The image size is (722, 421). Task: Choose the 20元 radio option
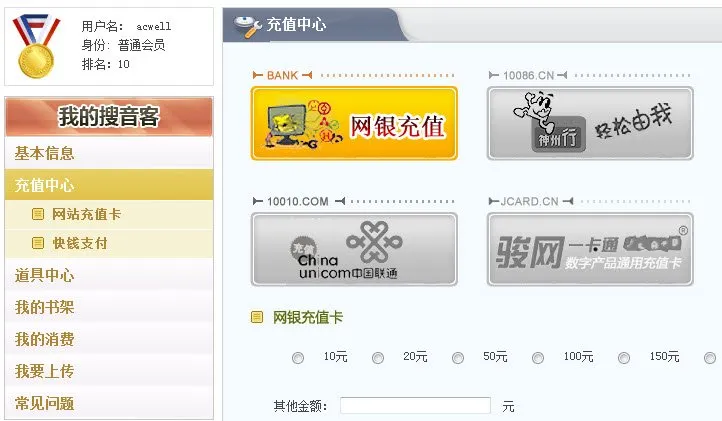coord(378,358)
